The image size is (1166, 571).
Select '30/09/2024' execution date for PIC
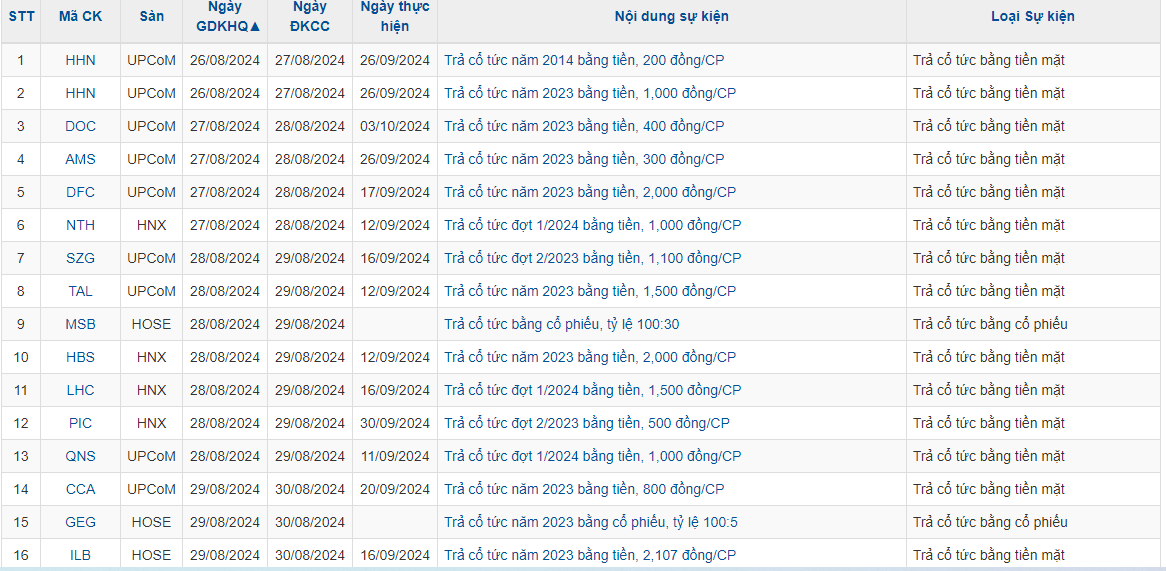coord(395,423)
